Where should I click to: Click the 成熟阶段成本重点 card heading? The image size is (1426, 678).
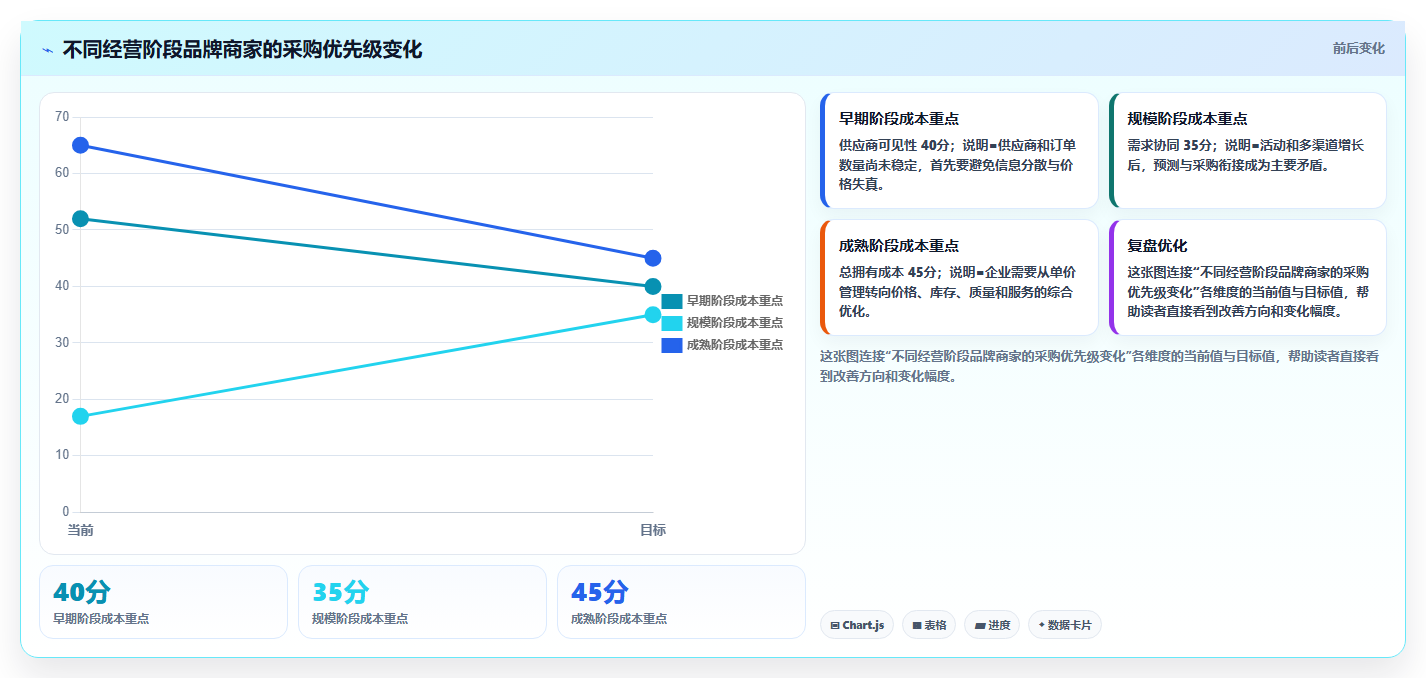(899, 245)
